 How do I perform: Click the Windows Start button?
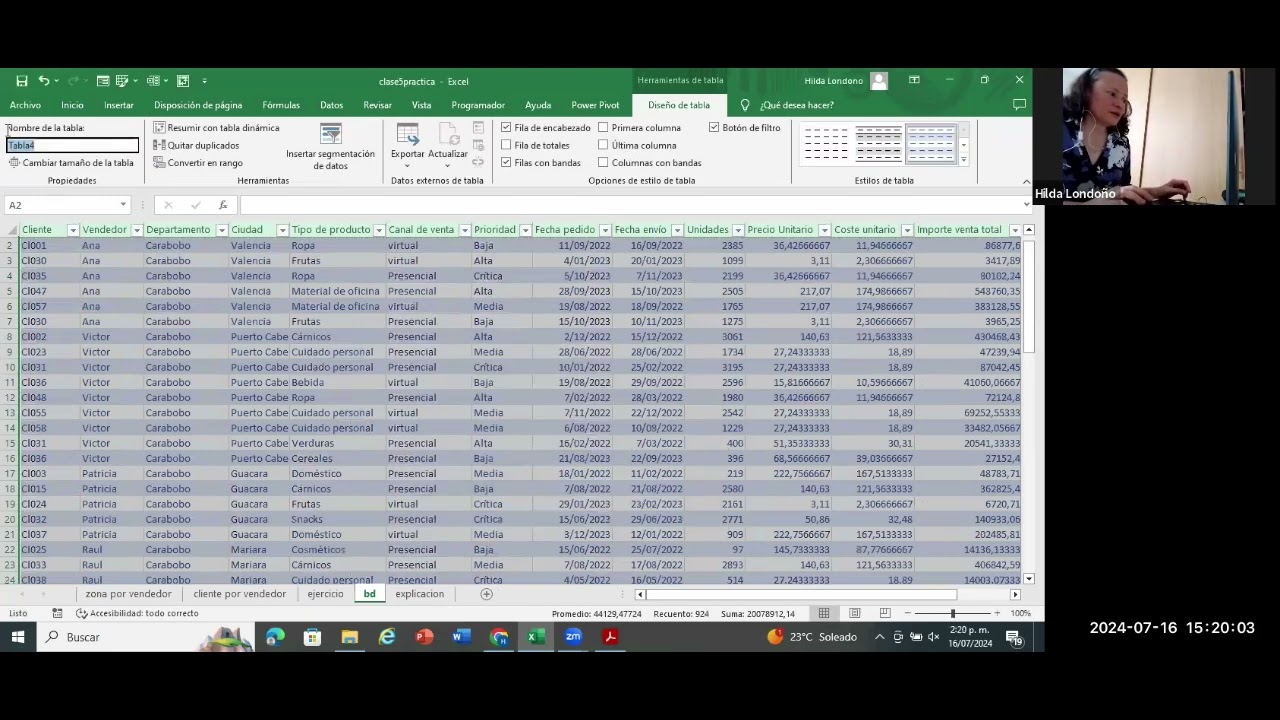coord(18,637)
